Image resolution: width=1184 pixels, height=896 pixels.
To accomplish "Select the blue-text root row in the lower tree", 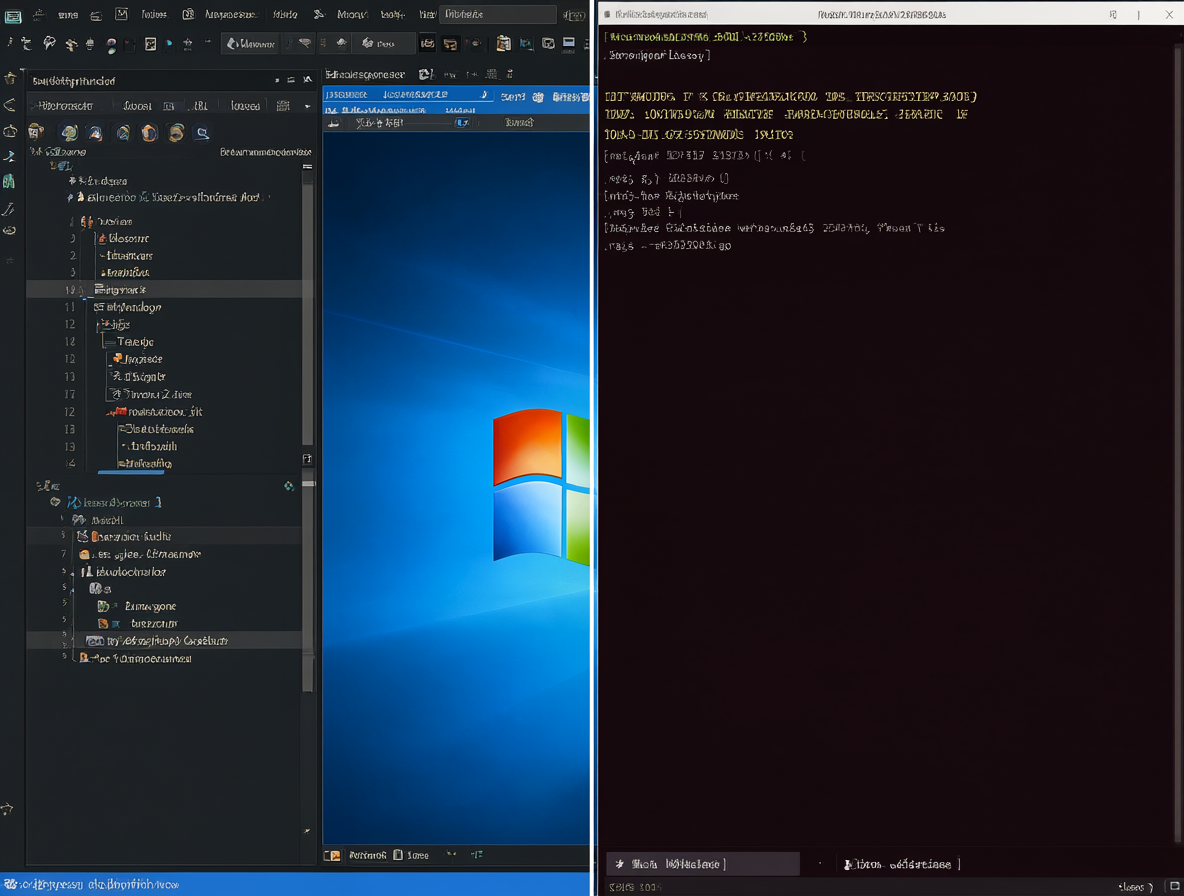I will [x=113, y=502].
